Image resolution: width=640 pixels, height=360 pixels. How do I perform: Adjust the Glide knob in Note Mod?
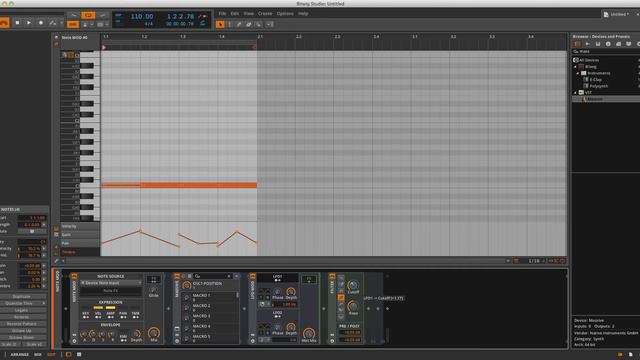tap(153, 289)
